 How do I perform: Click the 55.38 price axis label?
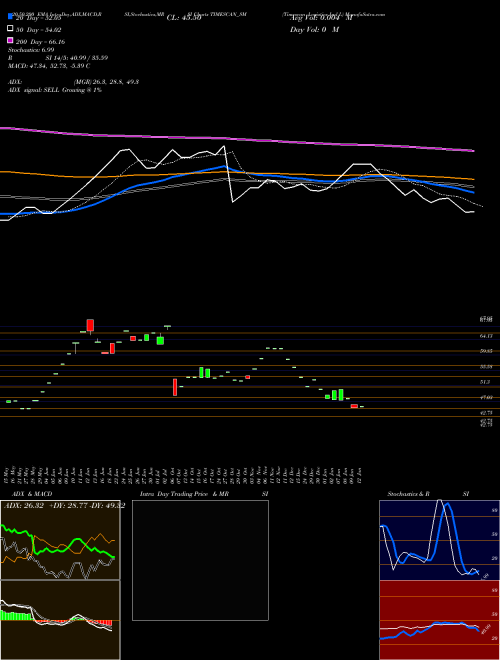click(x=486, y=367)
